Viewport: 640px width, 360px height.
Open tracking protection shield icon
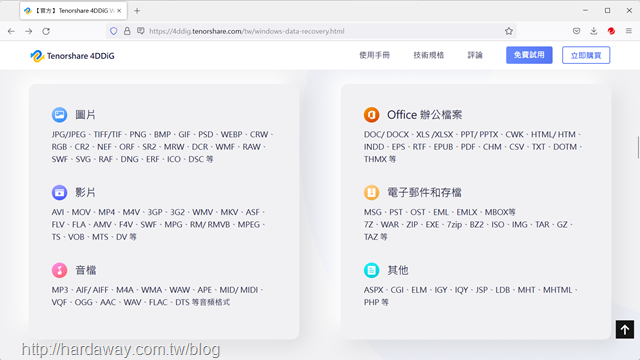click(113, 31)
